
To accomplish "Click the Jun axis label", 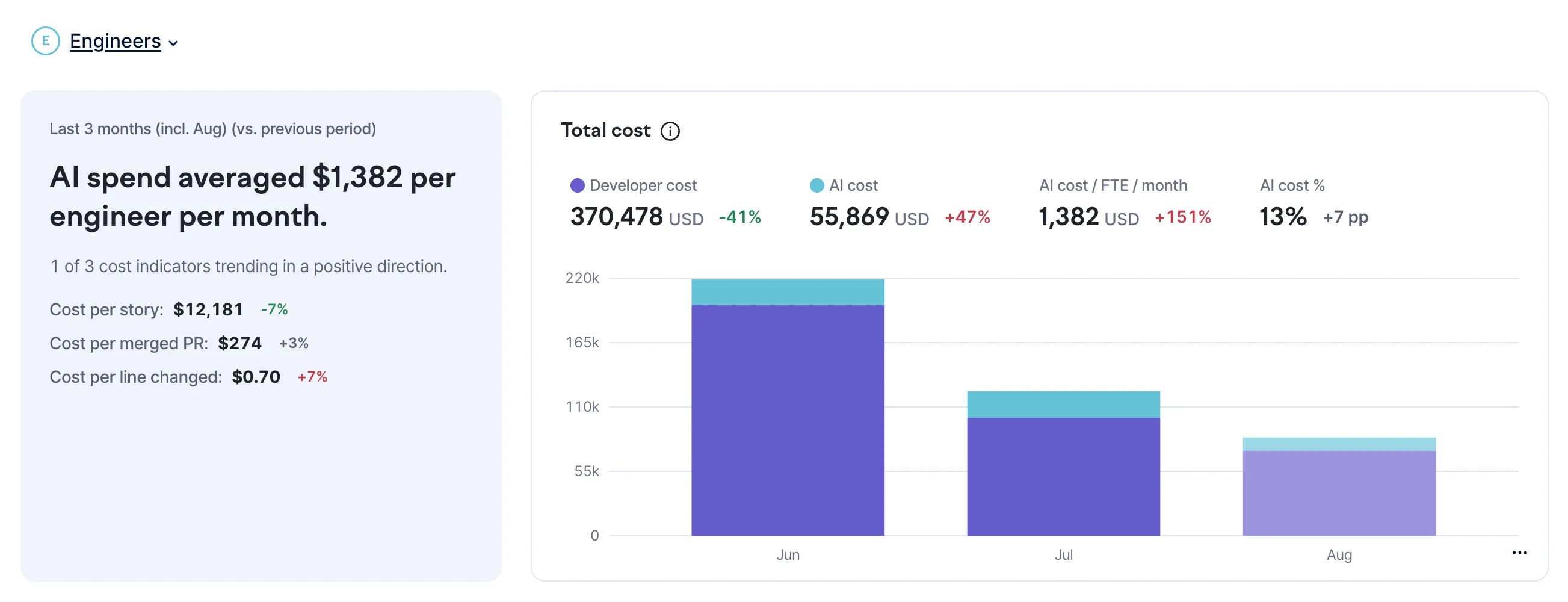I will (x=788, y=554).
